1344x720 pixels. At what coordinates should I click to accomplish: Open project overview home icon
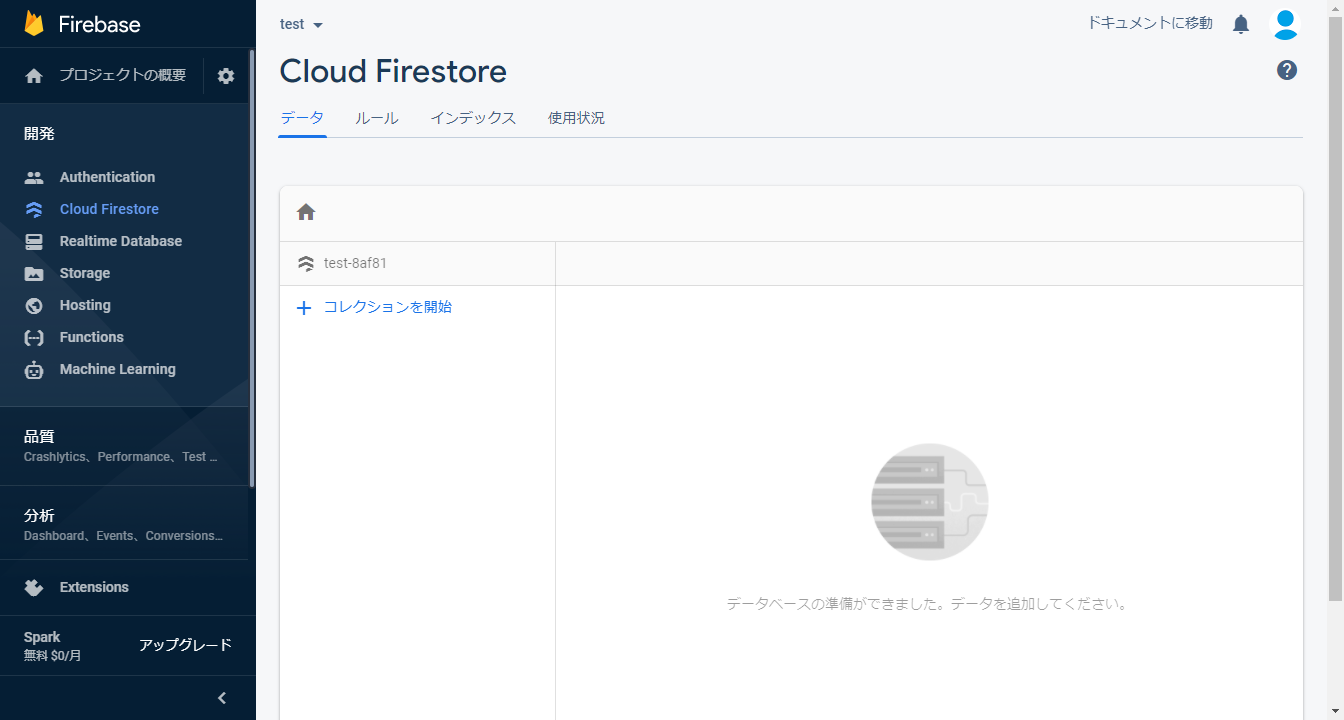(34, 76)
